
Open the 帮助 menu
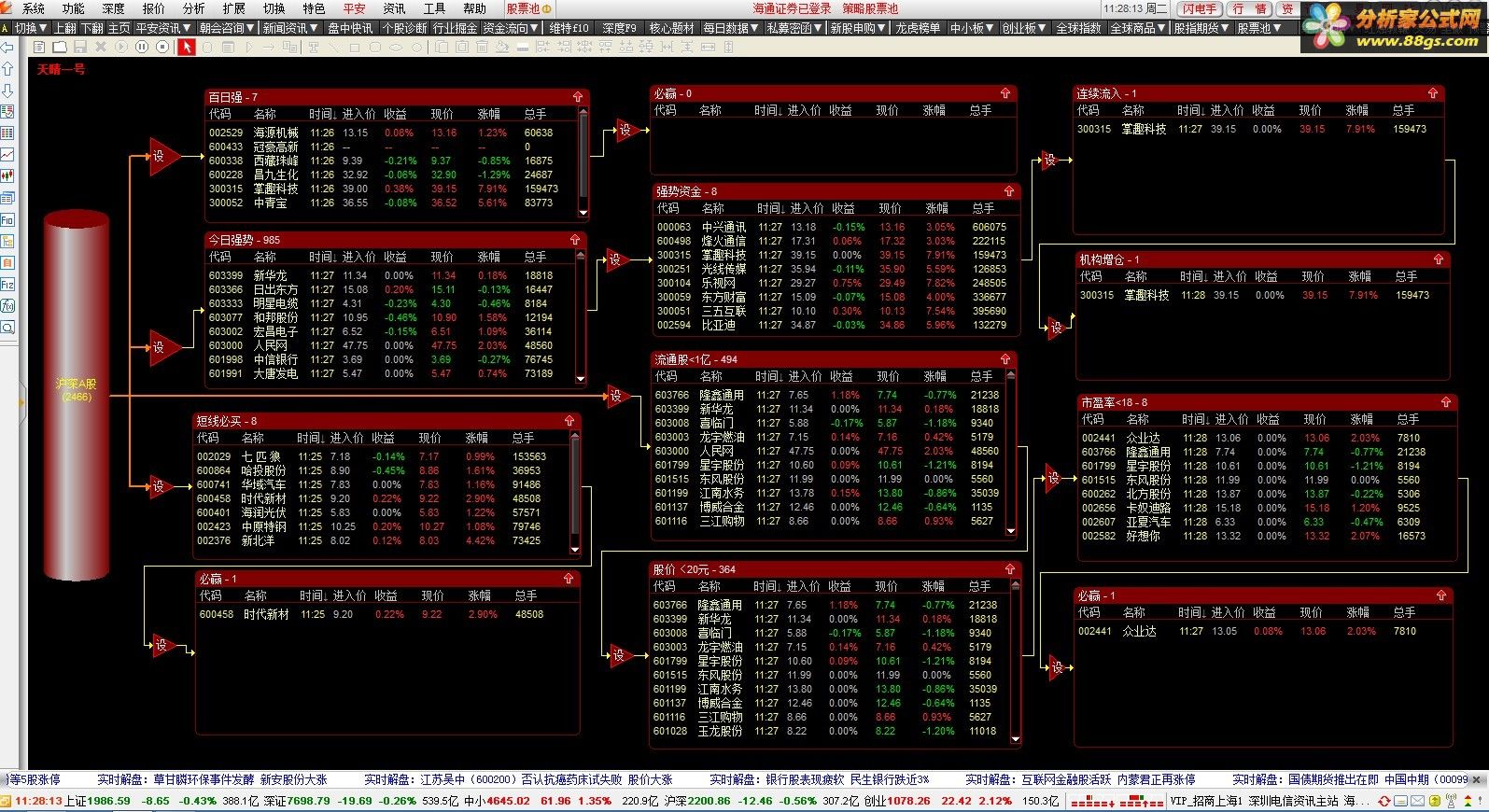tap(474, 8)
